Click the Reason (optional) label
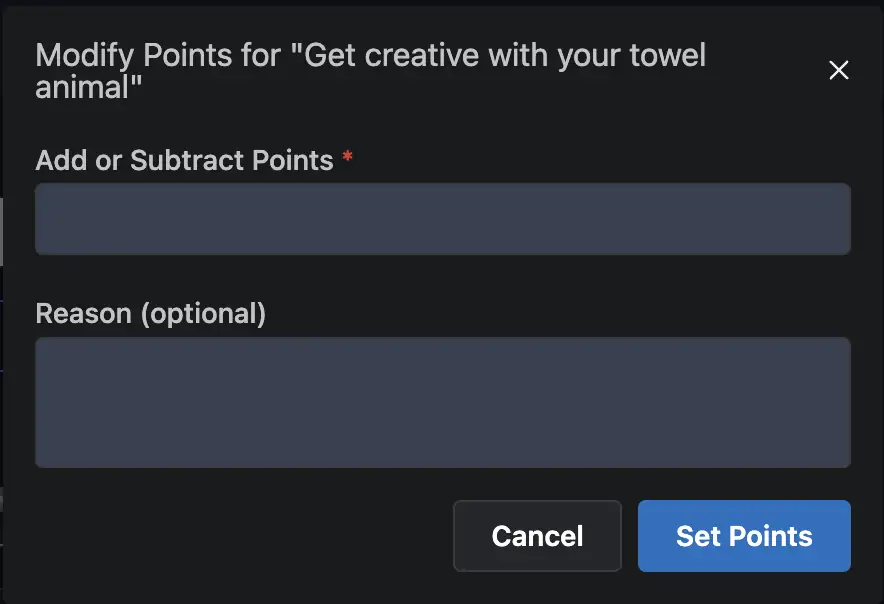Image resolution: width=884 pixels, height=604 pixels. click(151, 313)
